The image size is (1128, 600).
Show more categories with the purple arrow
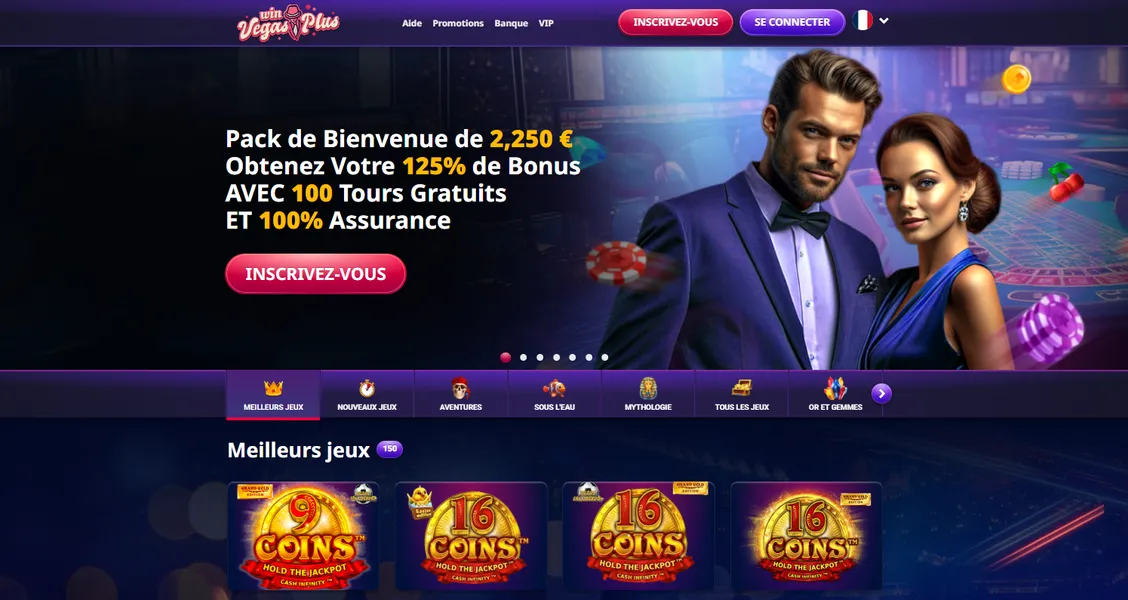pos(881,394)
